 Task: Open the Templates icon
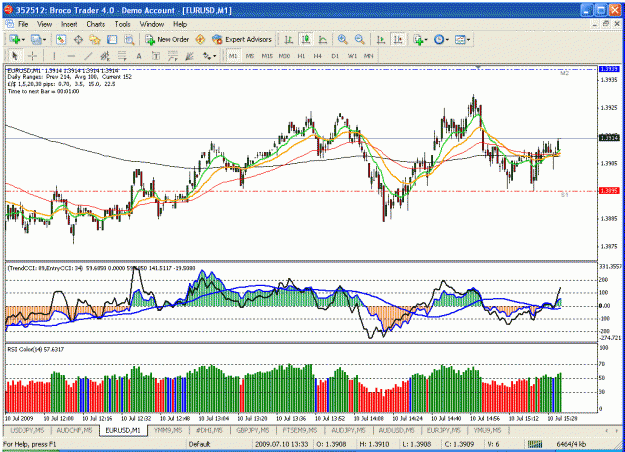(460, 39)
